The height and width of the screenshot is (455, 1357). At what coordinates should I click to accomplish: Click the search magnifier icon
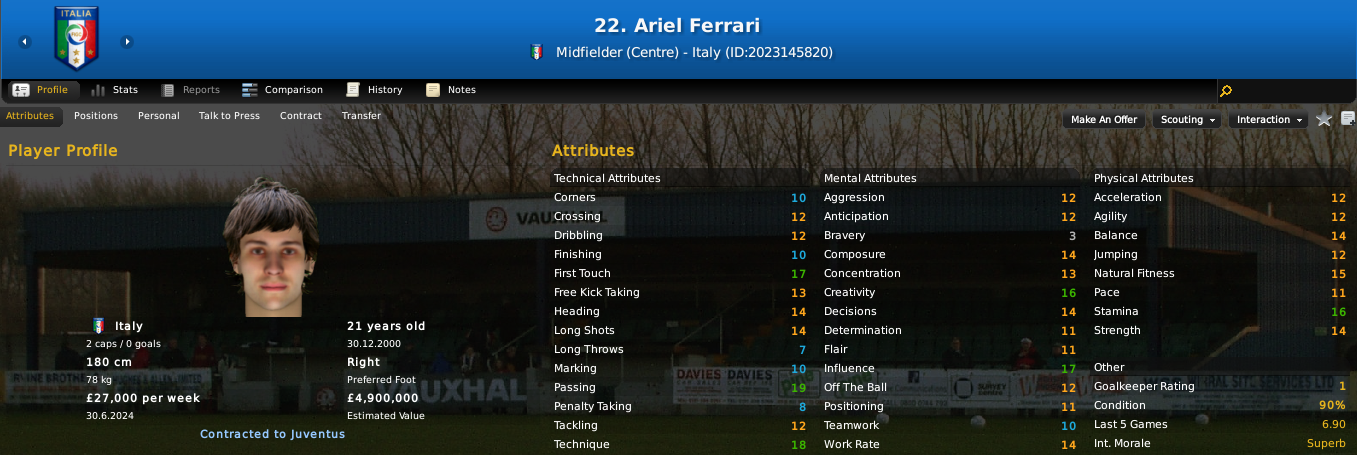(1226, 90)
